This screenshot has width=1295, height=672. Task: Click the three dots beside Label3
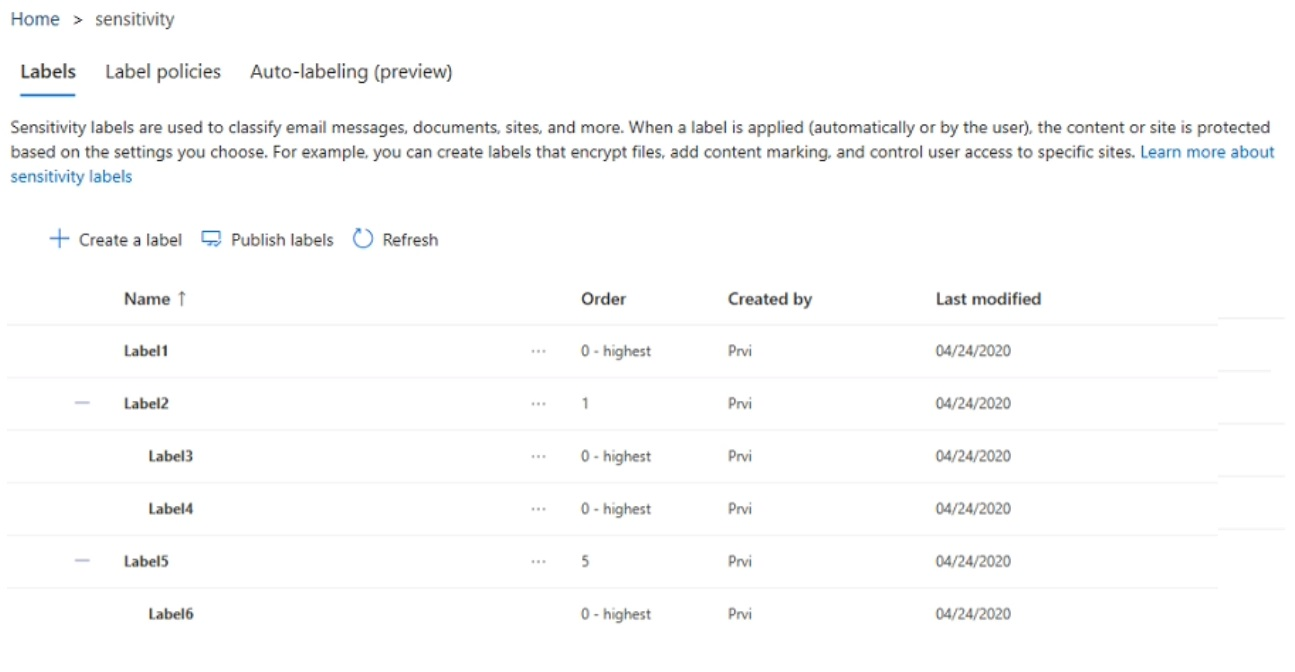539,457
